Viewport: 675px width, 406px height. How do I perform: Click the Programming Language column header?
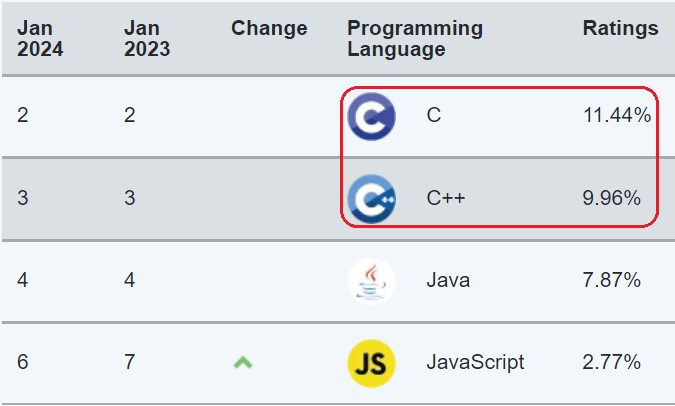coord(414,39)
